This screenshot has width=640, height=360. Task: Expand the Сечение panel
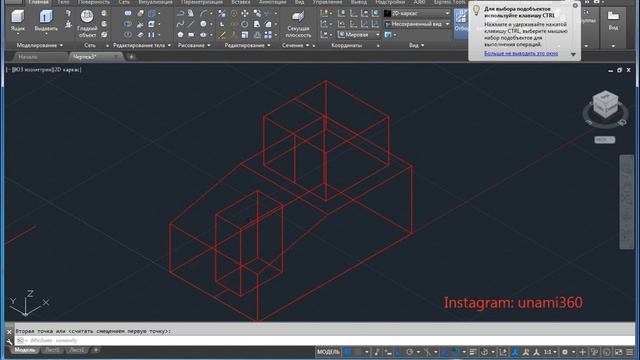296,45
